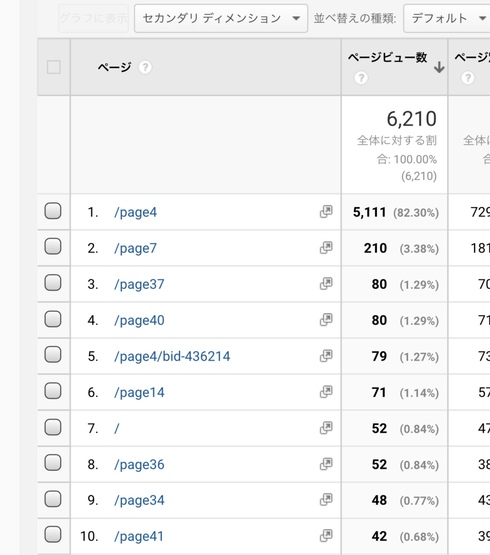Click help icon under ページビュー数 header
The height and width of the screenshot is (555, 490).
coord(361,78)
